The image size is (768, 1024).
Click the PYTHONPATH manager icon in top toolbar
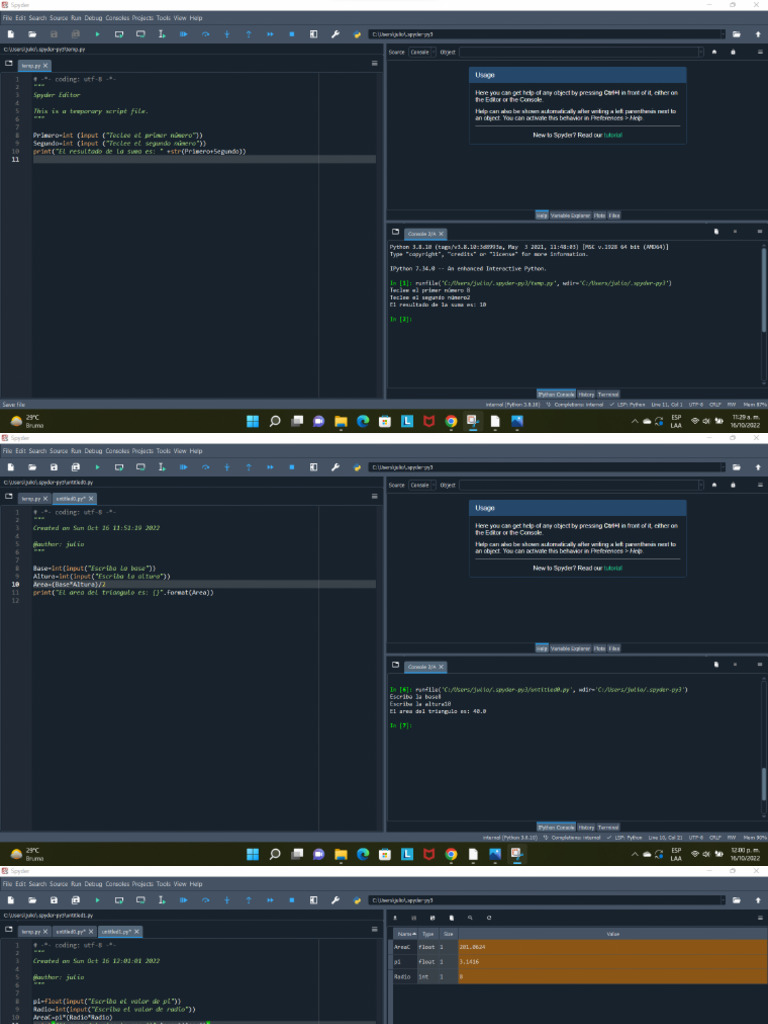point(356,34)
